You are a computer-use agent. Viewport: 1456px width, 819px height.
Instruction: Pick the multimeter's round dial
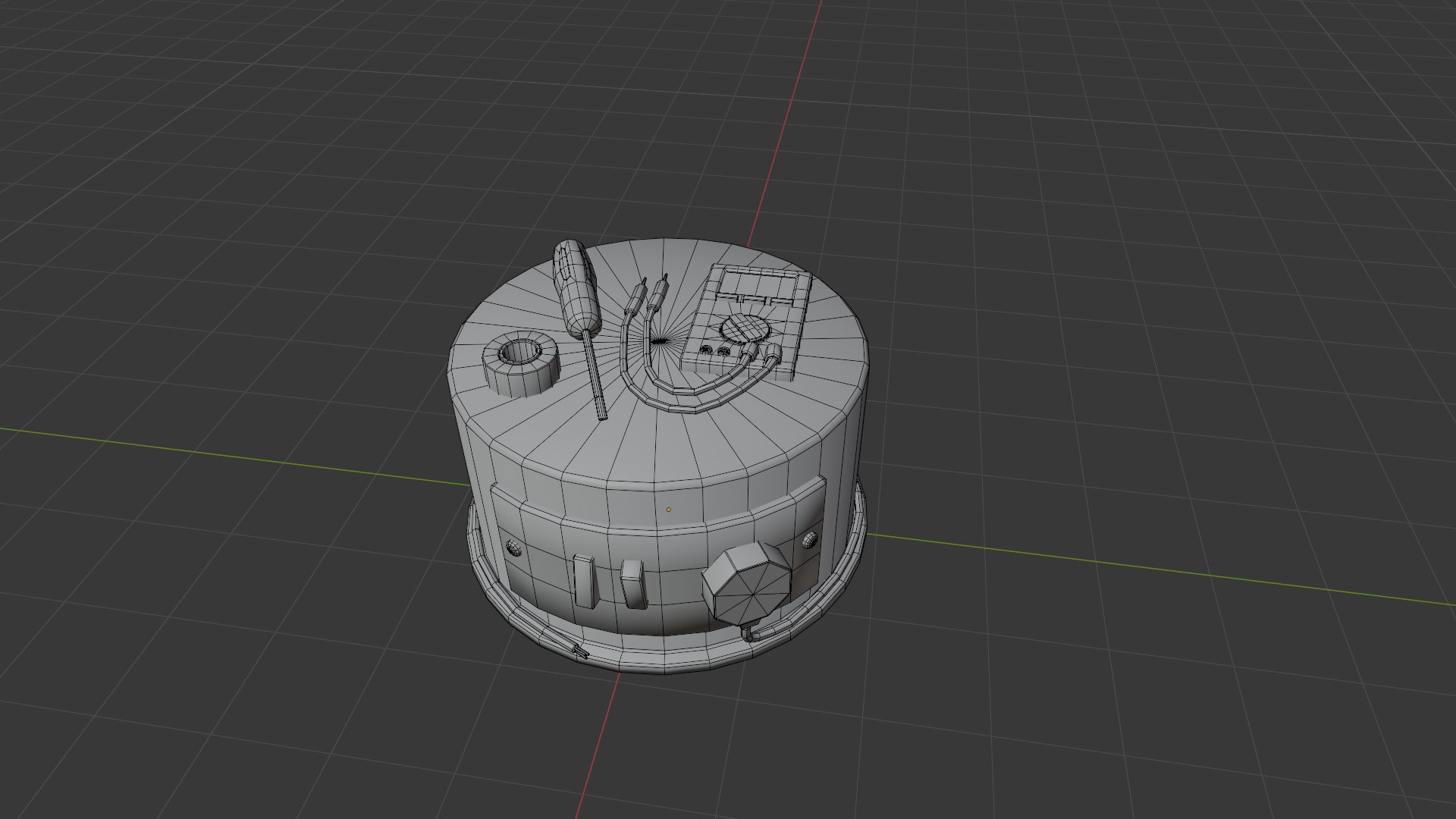[x=745, y=329]
